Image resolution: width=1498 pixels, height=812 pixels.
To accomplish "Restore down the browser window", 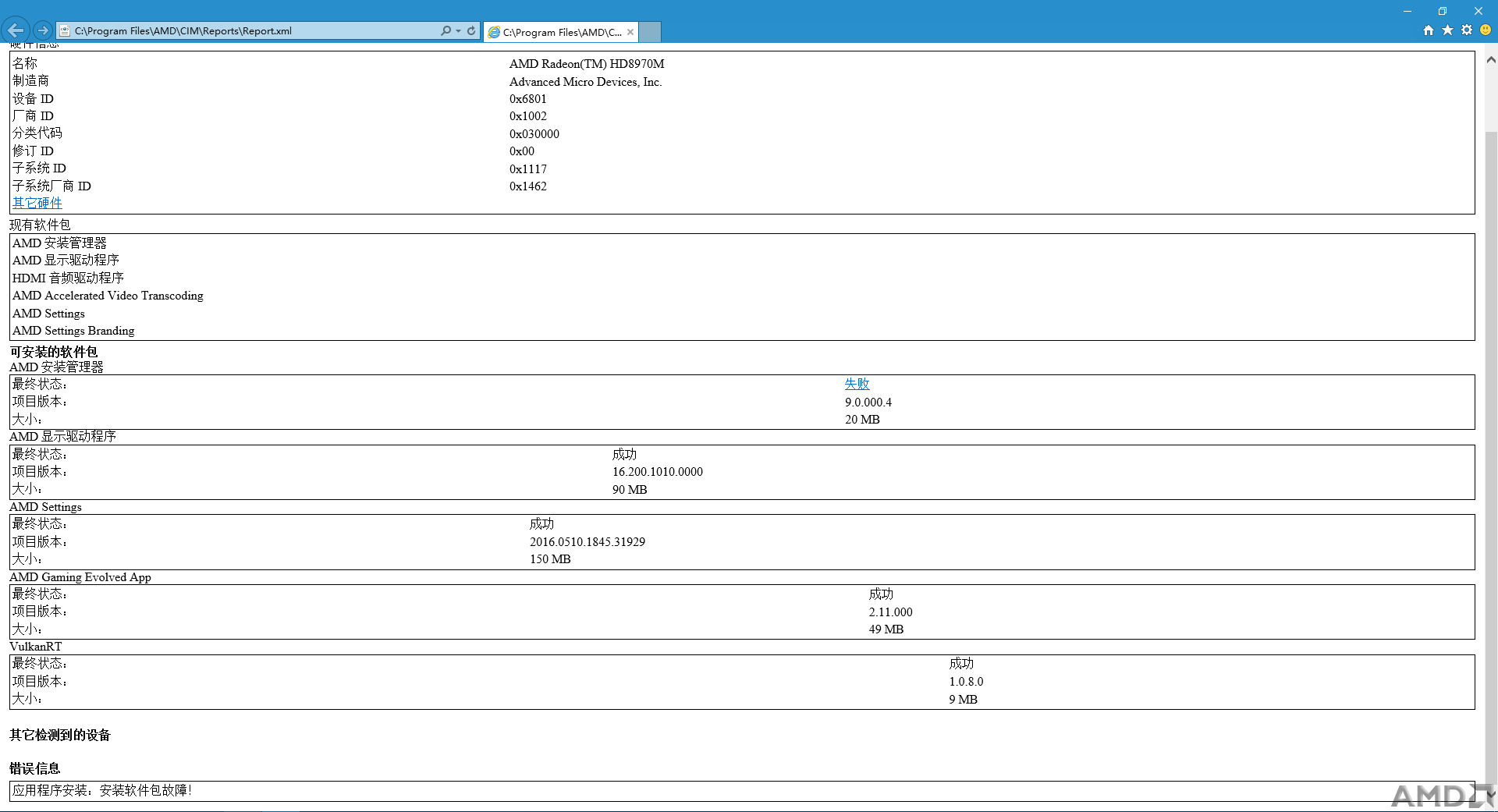I will coord(1443,11).
